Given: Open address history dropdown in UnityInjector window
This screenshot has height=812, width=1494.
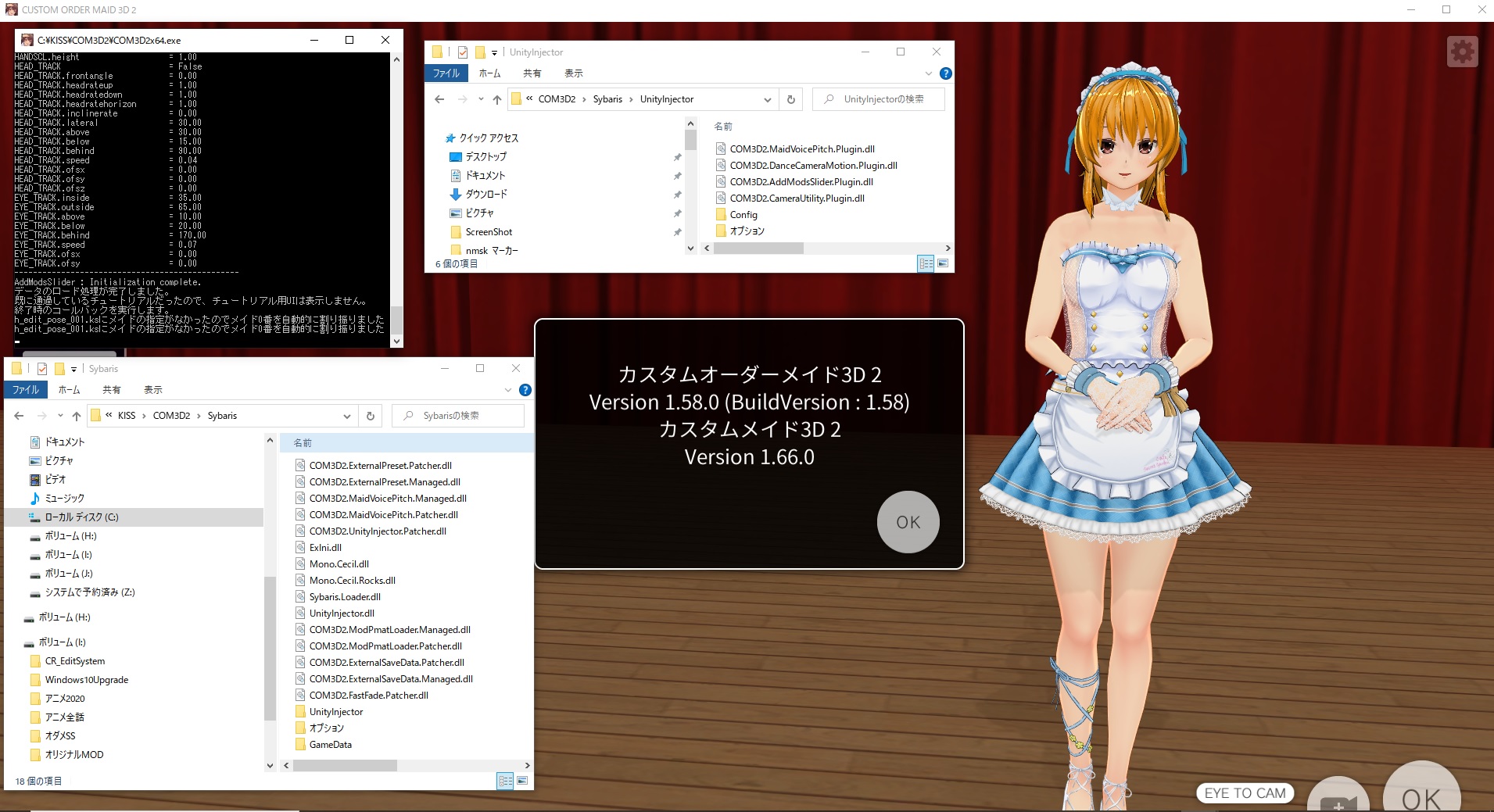Looking at the screenshot, I should point(768,99).
